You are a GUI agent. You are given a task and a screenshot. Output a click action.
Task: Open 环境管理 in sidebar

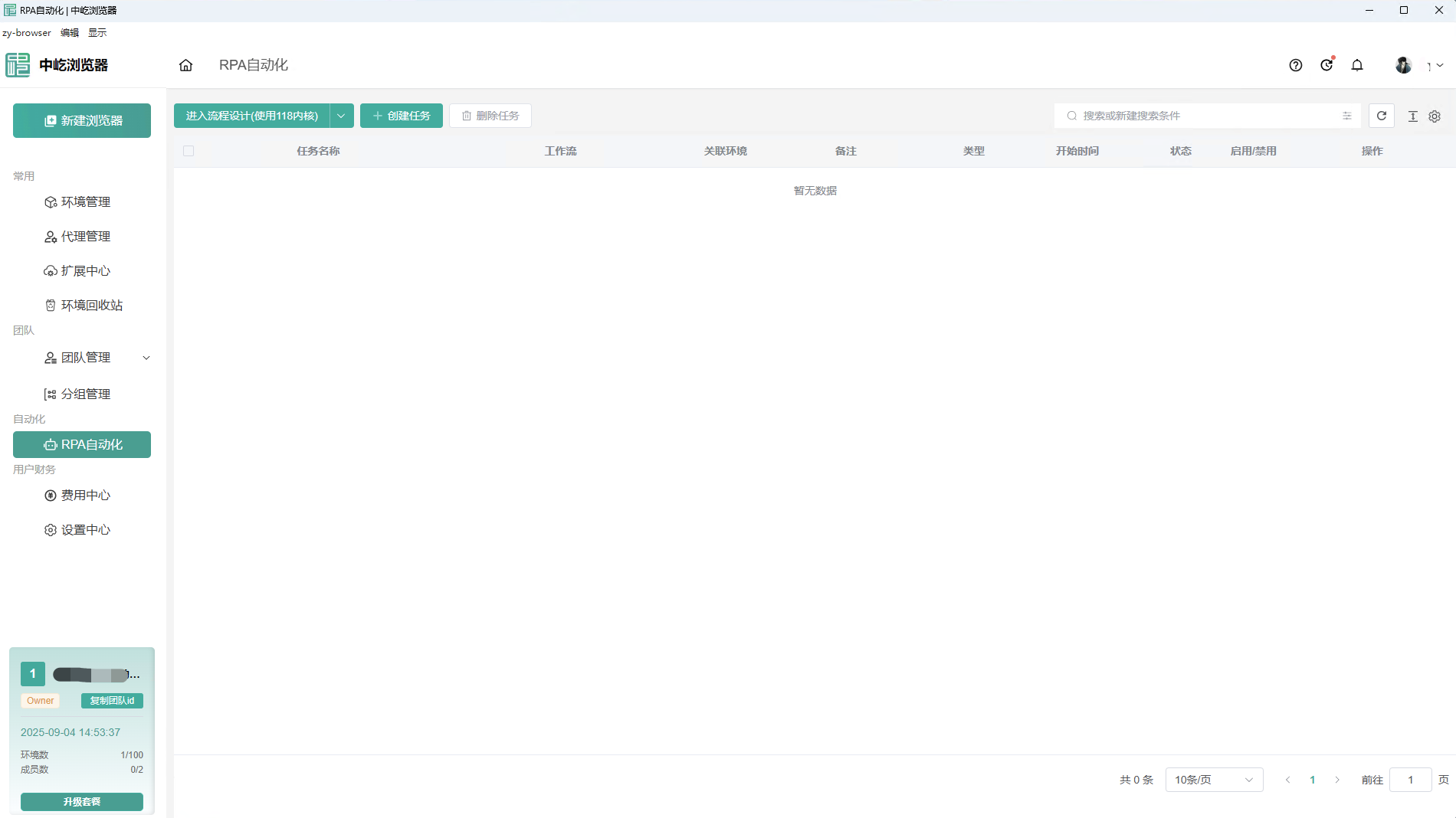[85, 202]
